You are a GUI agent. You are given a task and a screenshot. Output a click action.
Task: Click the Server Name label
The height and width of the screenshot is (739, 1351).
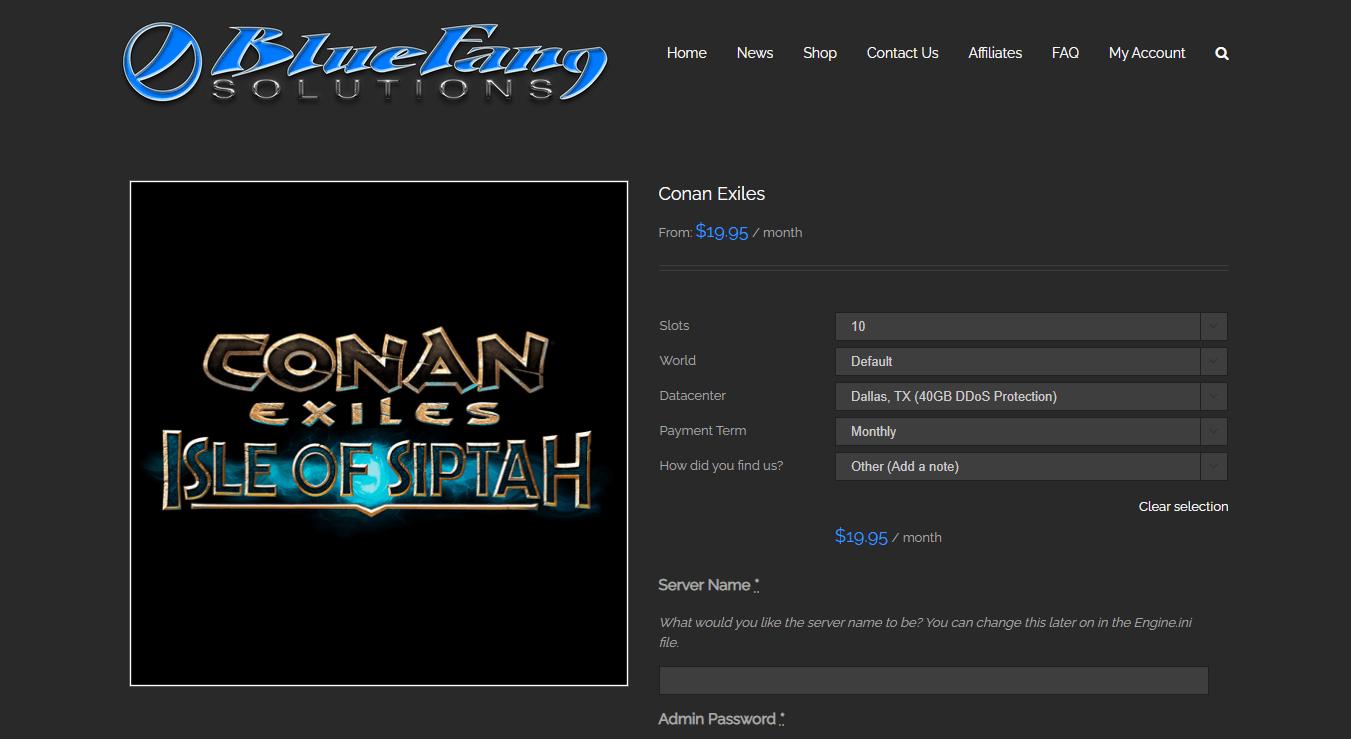tap(708, 585)
